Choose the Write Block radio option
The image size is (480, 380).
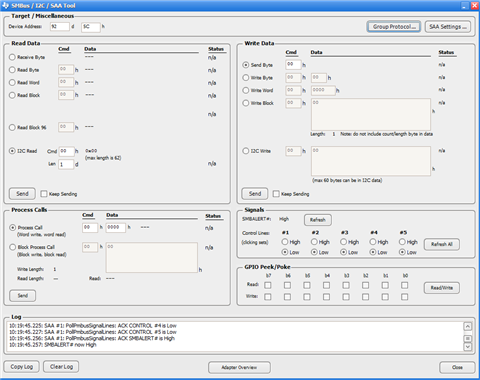click(x=246, y=103)
